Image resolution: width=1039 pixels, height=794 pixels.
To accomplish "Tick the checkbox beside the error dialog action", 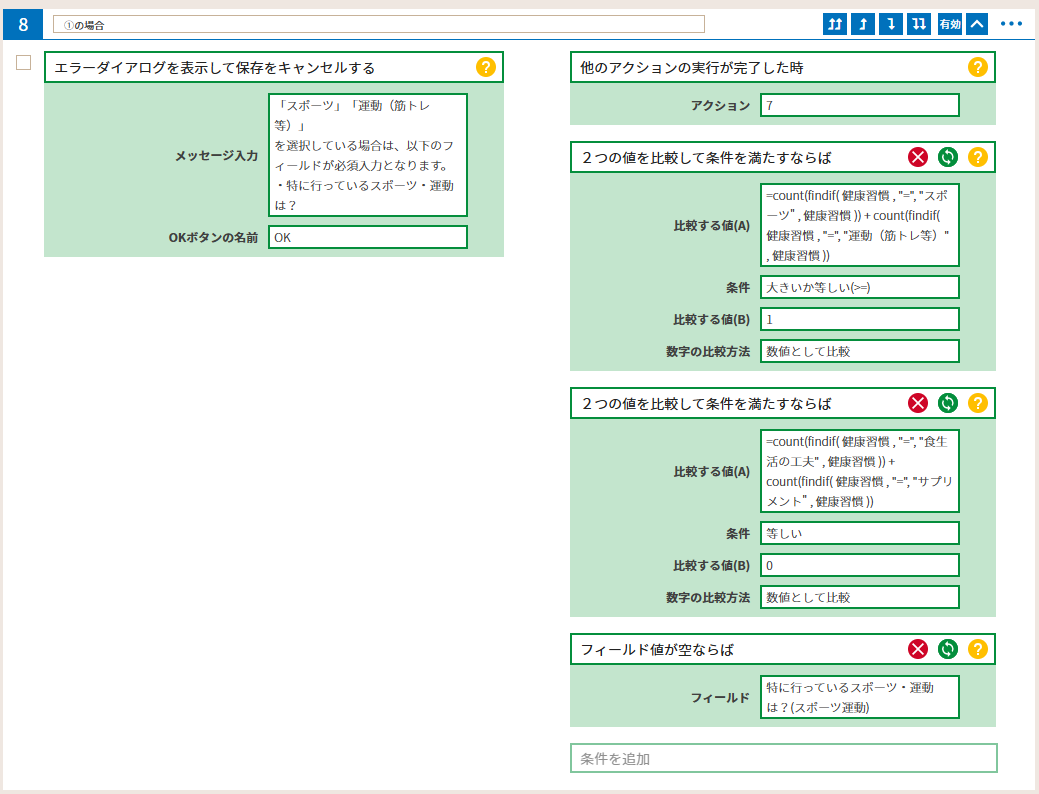I will 23,63.
